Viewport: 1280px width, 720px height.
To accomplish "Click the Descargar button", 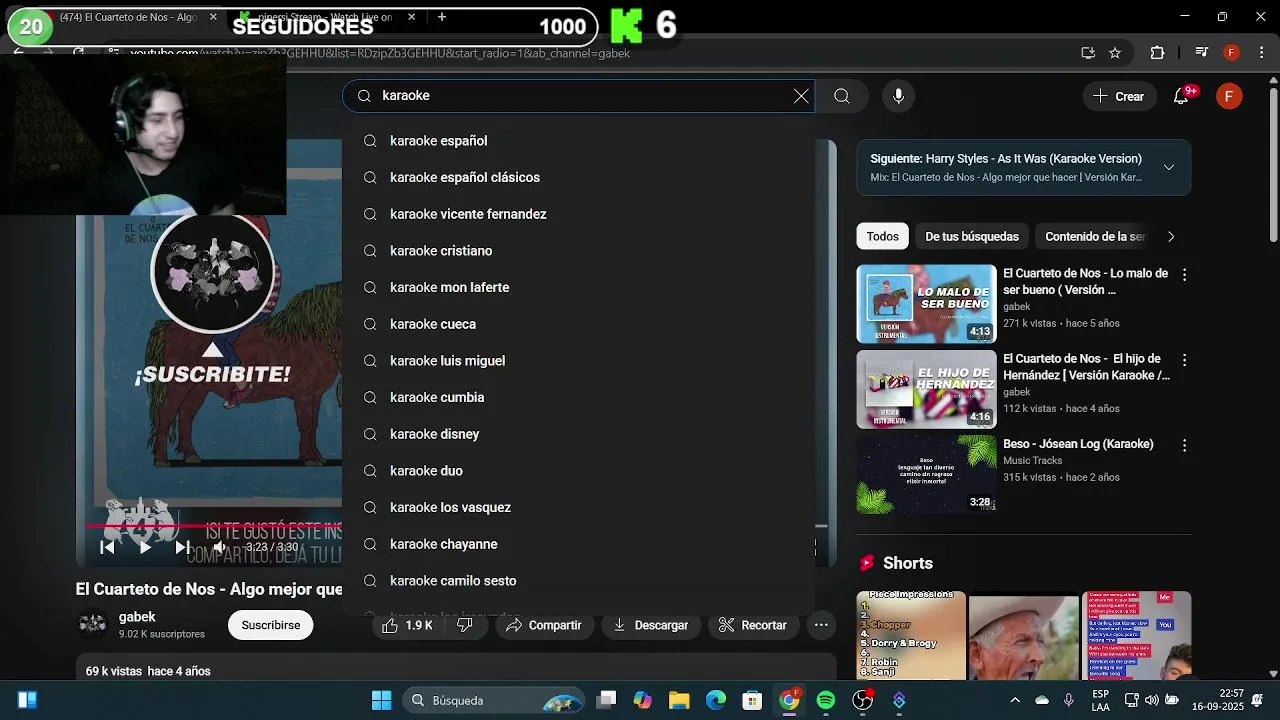I will (x=650, y=625).
